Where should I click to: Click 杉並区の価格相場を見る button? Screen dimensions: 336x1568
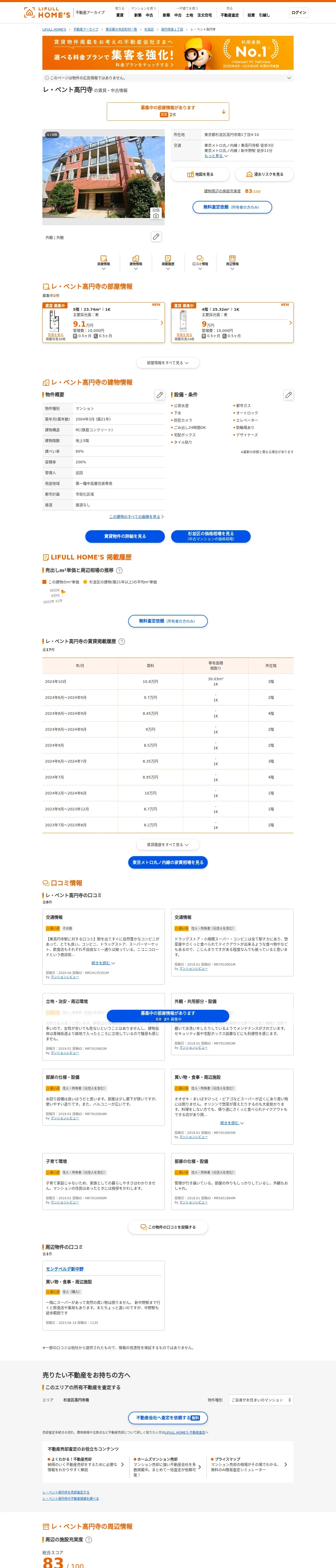coord(210,536)
